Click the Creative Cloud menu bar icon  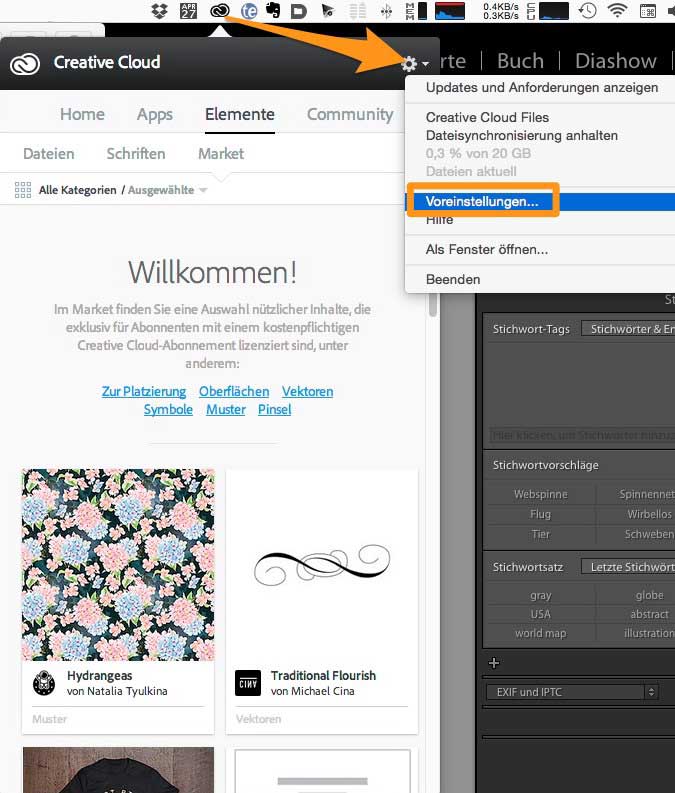[219, 10]
